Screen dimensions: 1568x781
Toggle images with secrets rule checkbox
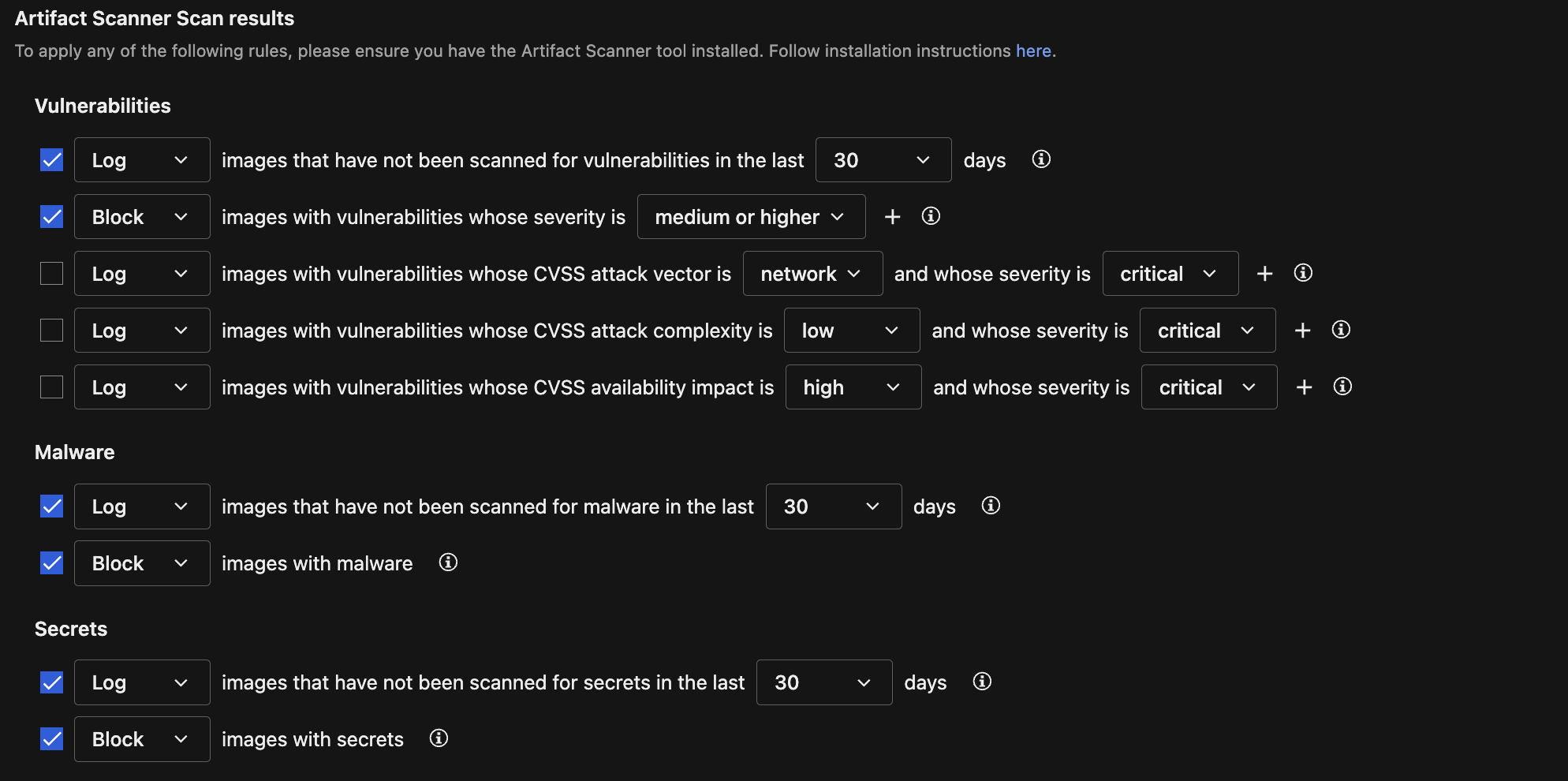coord(51,739)
